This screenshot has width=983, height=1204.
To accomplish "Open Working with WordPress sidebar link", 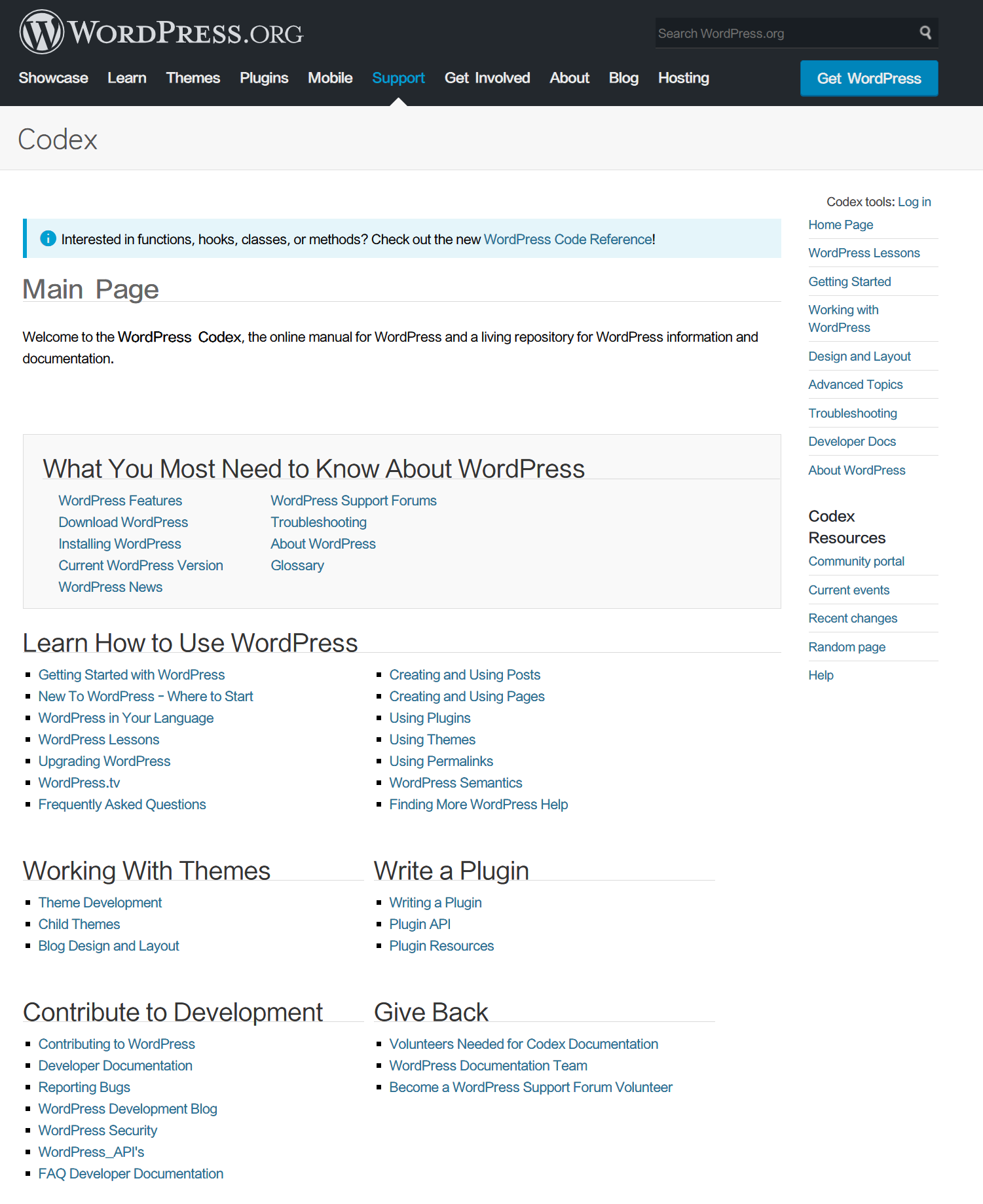I will (844, 319).
